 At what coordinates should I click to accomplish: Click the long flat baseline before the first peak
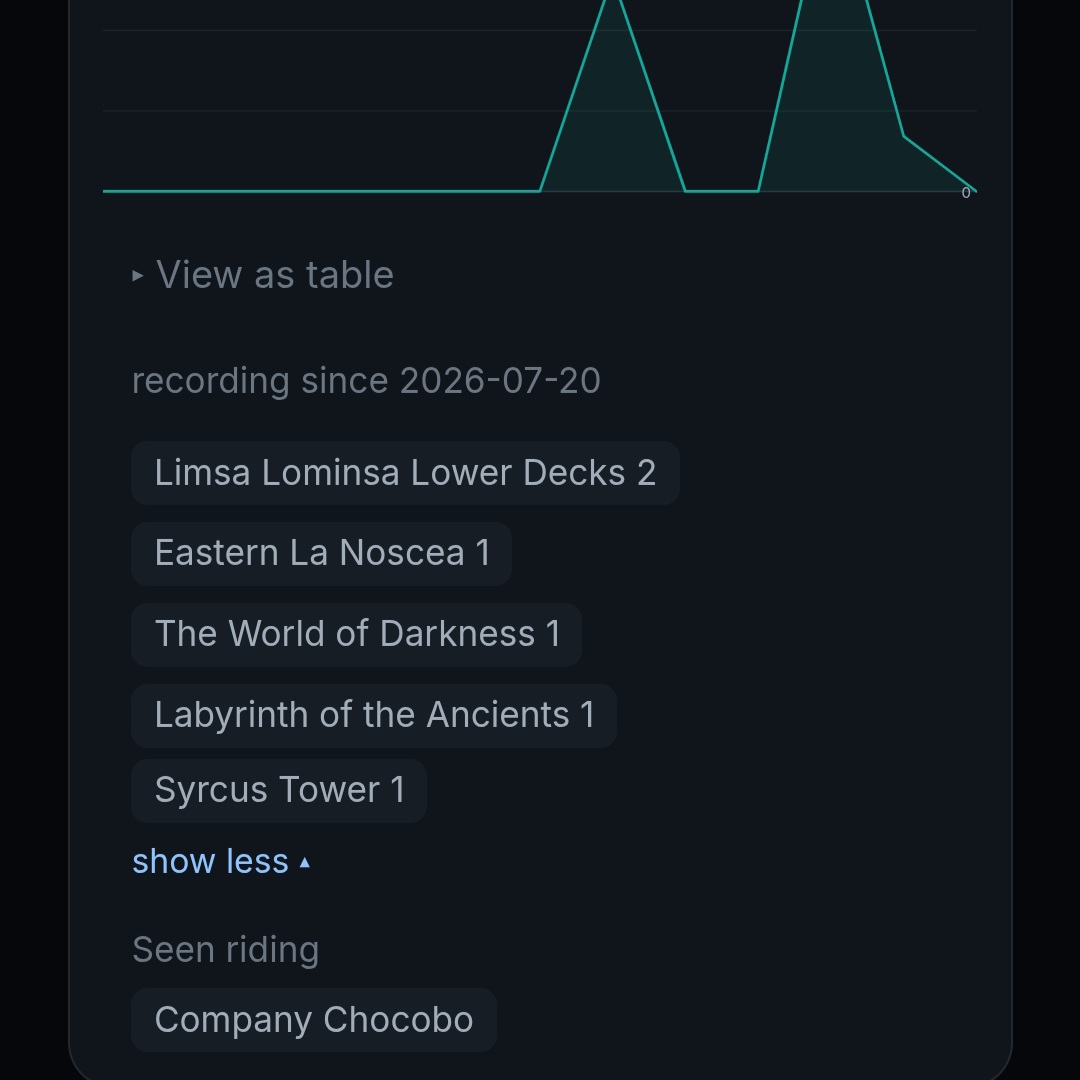[322, 191]
